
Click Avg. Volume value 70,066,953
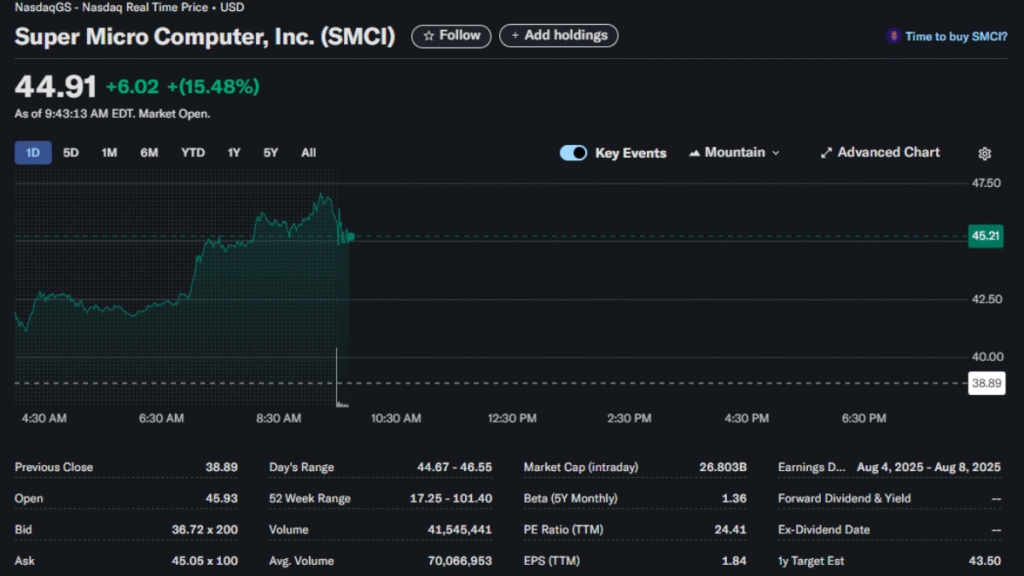pos(460,561)
